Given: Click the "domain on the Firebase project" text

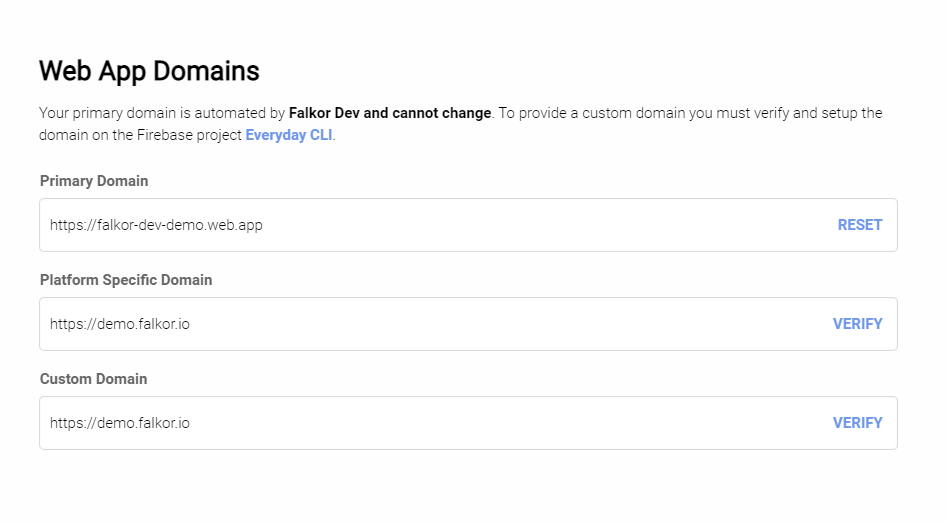Looking at the screenshot, I should click(x=140, y=135).
